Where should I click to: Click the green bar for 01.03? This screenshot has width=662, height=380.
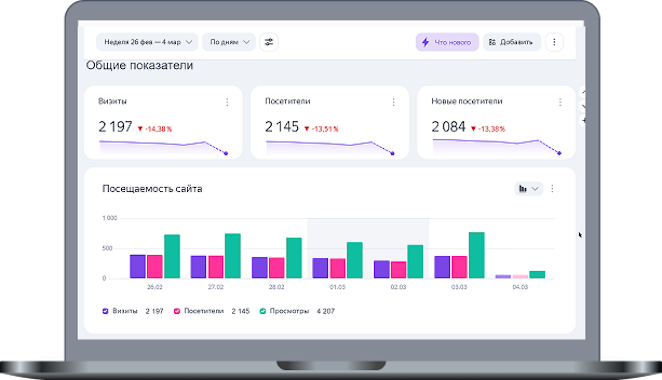(x=355, y=260)
